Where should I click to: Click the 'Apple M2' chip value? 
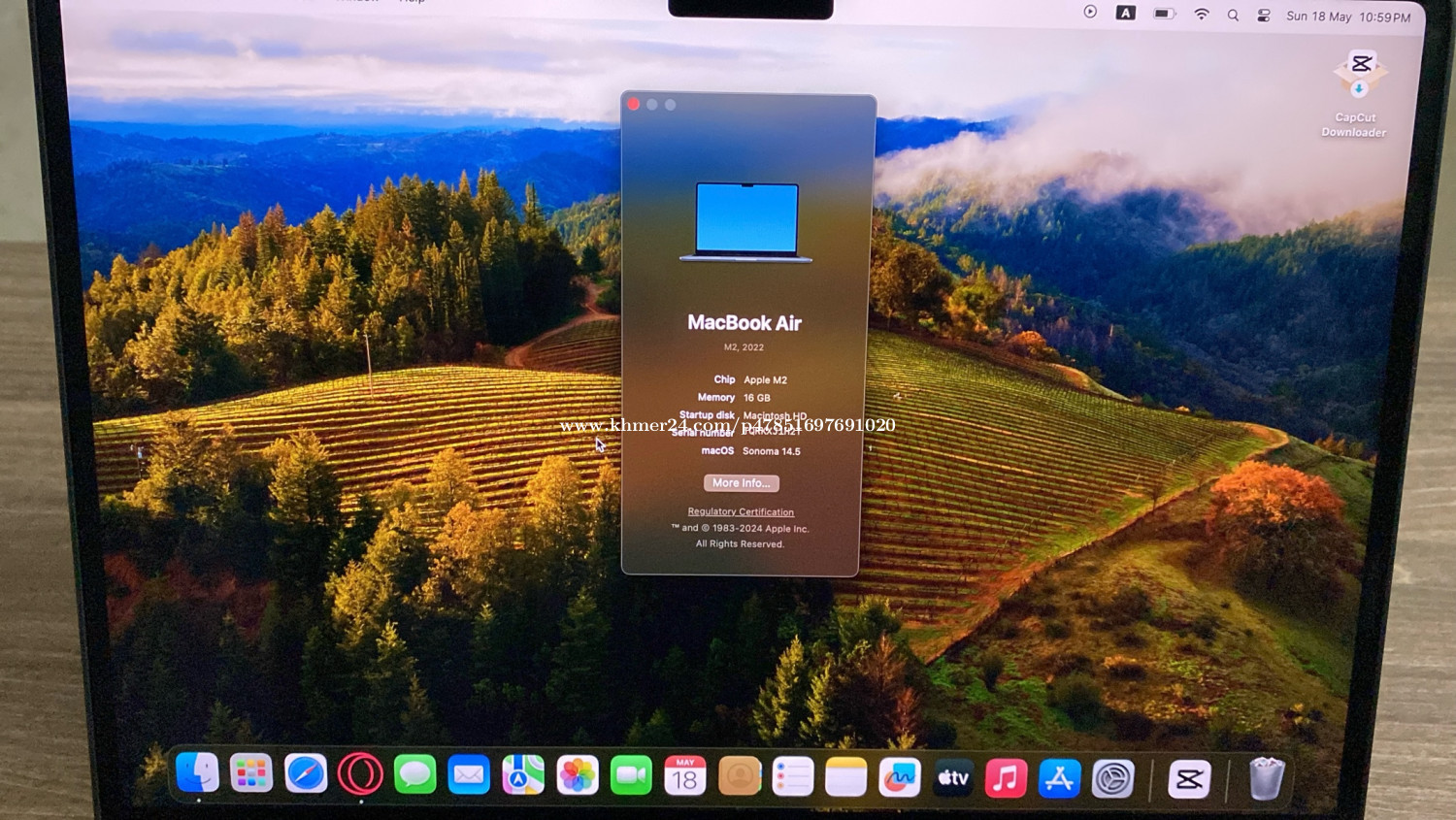click(765, 379)
